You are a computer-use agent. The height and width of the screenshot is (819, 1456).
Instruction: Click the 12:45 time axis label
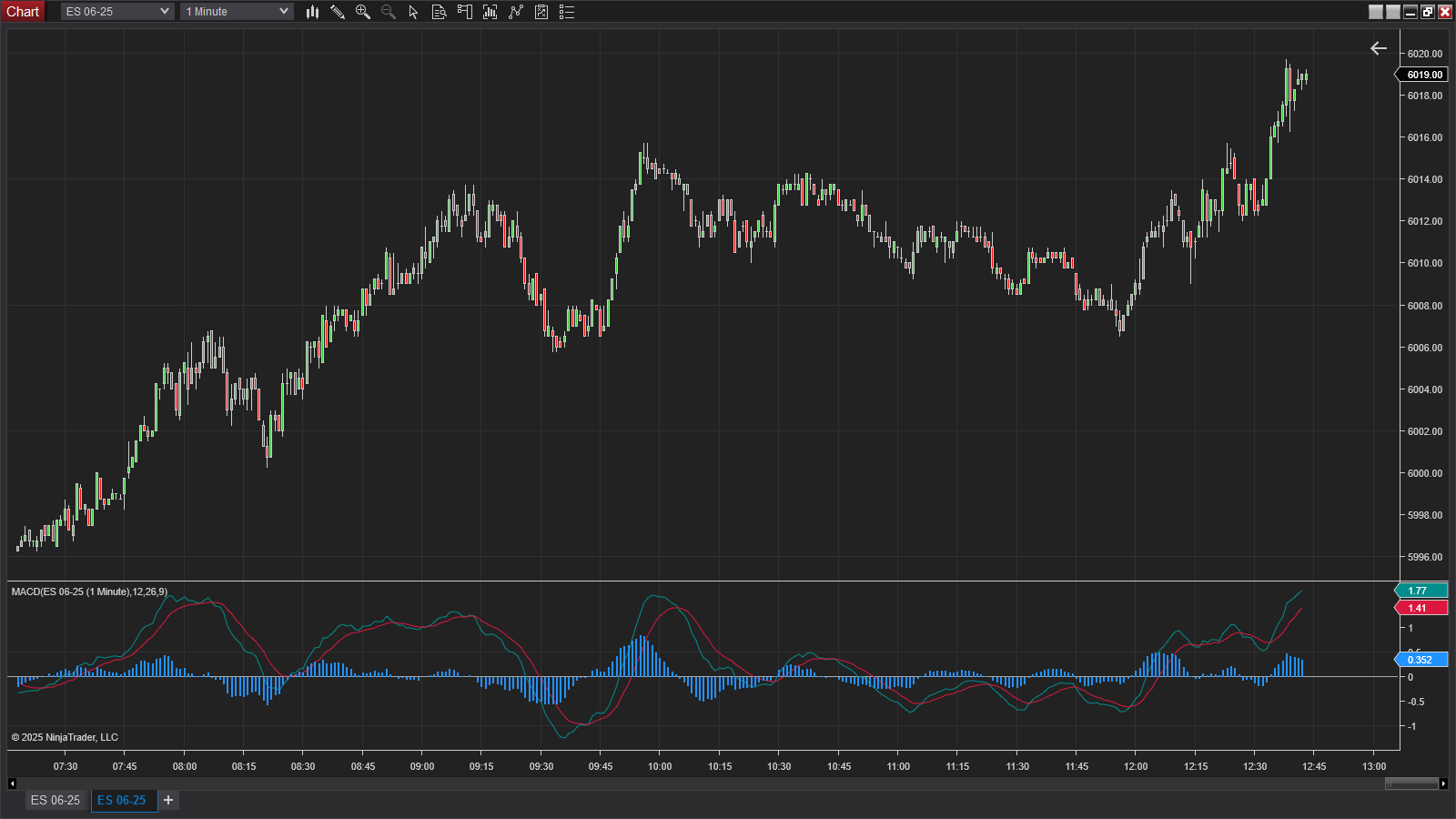(x=1314, y=766)
